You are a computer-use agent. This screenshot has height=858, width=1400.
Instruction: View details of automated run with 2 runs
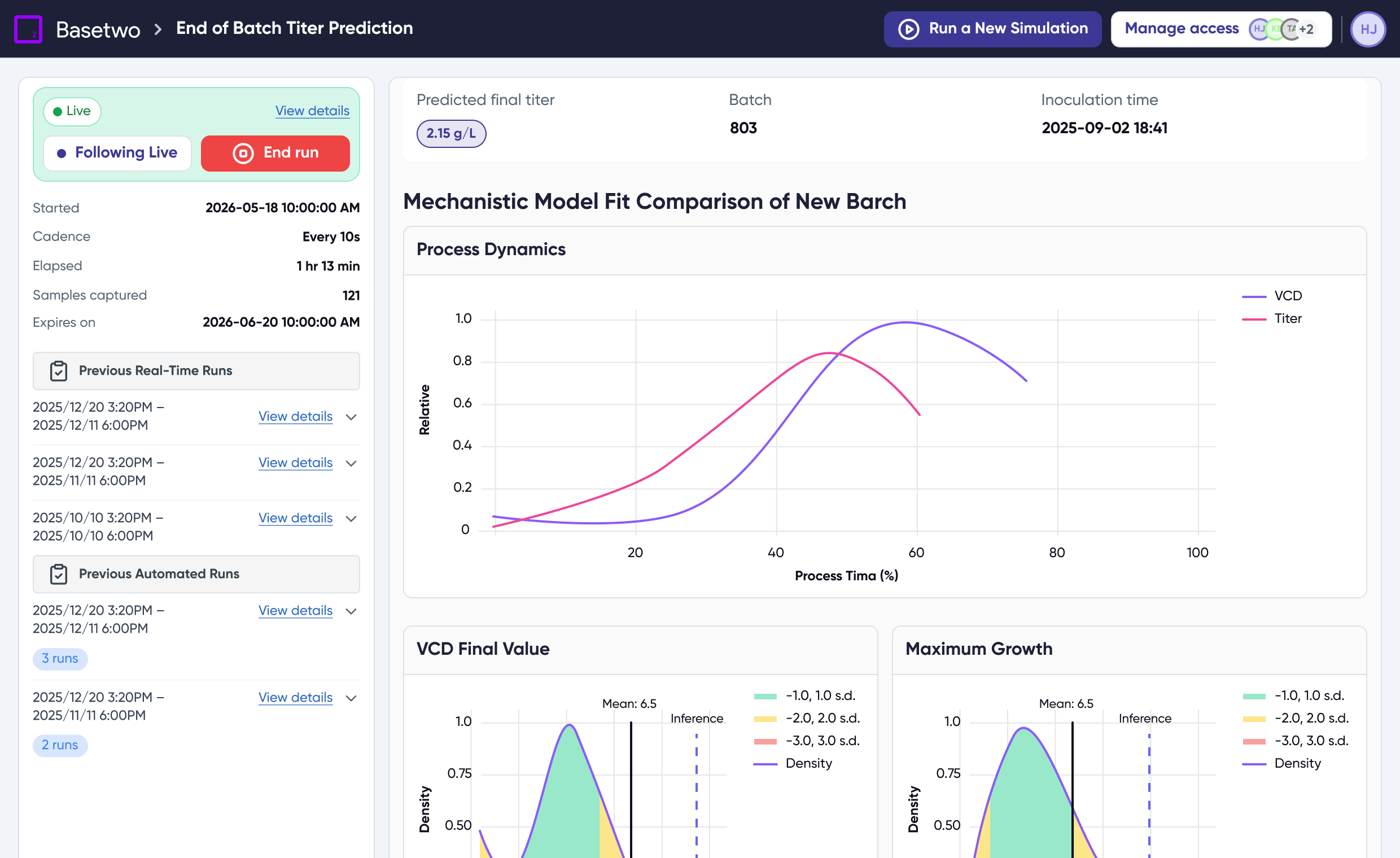coord(295,698)
